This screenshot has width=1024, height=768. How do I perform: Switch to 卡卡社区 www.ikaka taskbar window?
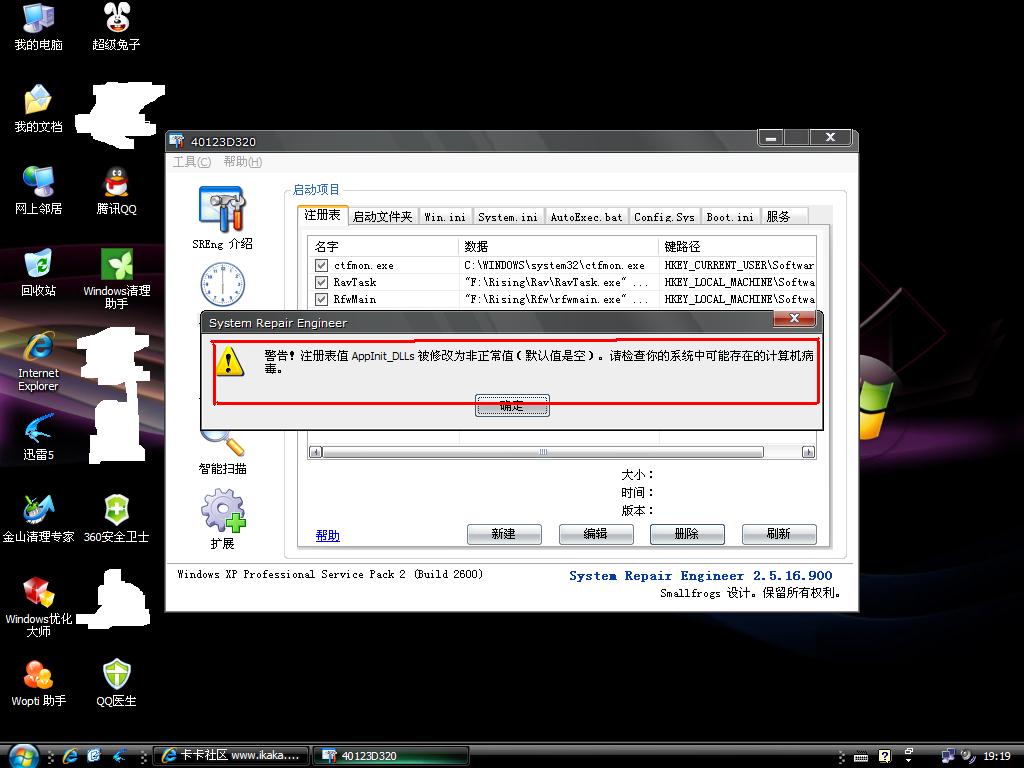231,756
